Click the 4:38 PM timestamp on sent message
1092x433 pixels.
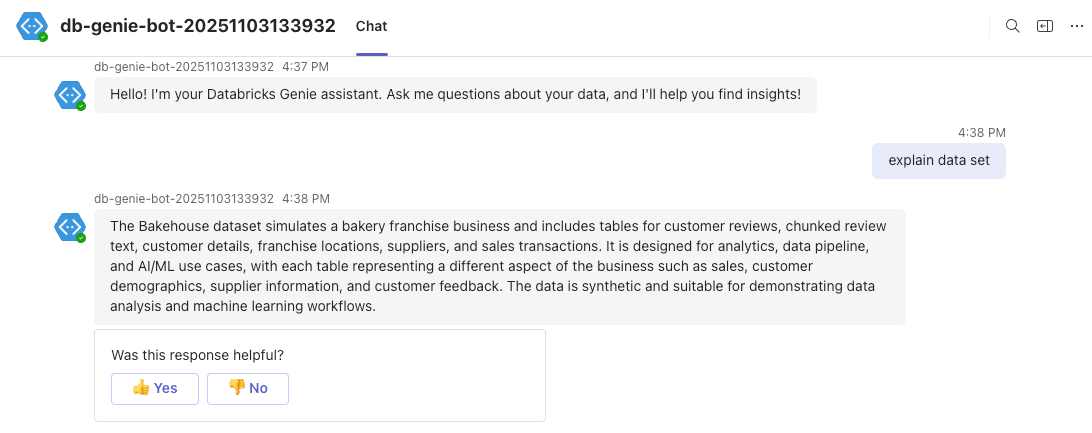pos(981,132)
